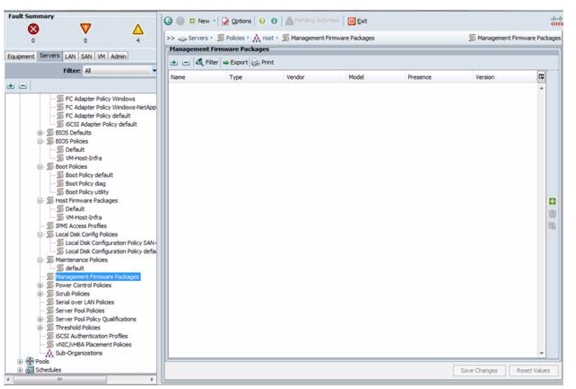Viewport: 576px width, 389px height.
Task: Click the Exit toolbar button
Action: 357,21
